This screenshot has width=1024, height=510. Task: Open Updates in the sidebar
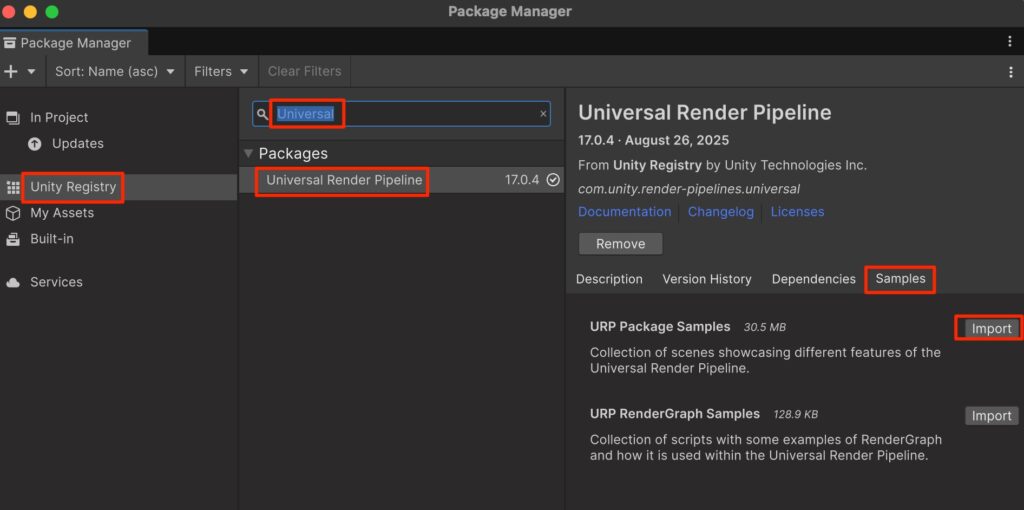(x=78, y=143)
